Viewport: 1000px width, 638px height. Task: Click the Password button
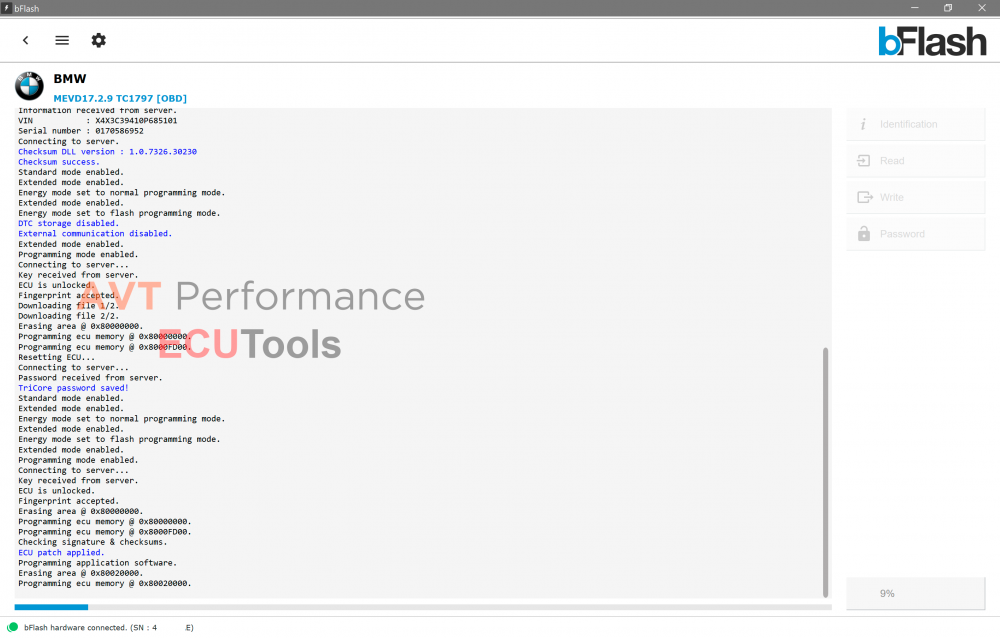[915, 233]
